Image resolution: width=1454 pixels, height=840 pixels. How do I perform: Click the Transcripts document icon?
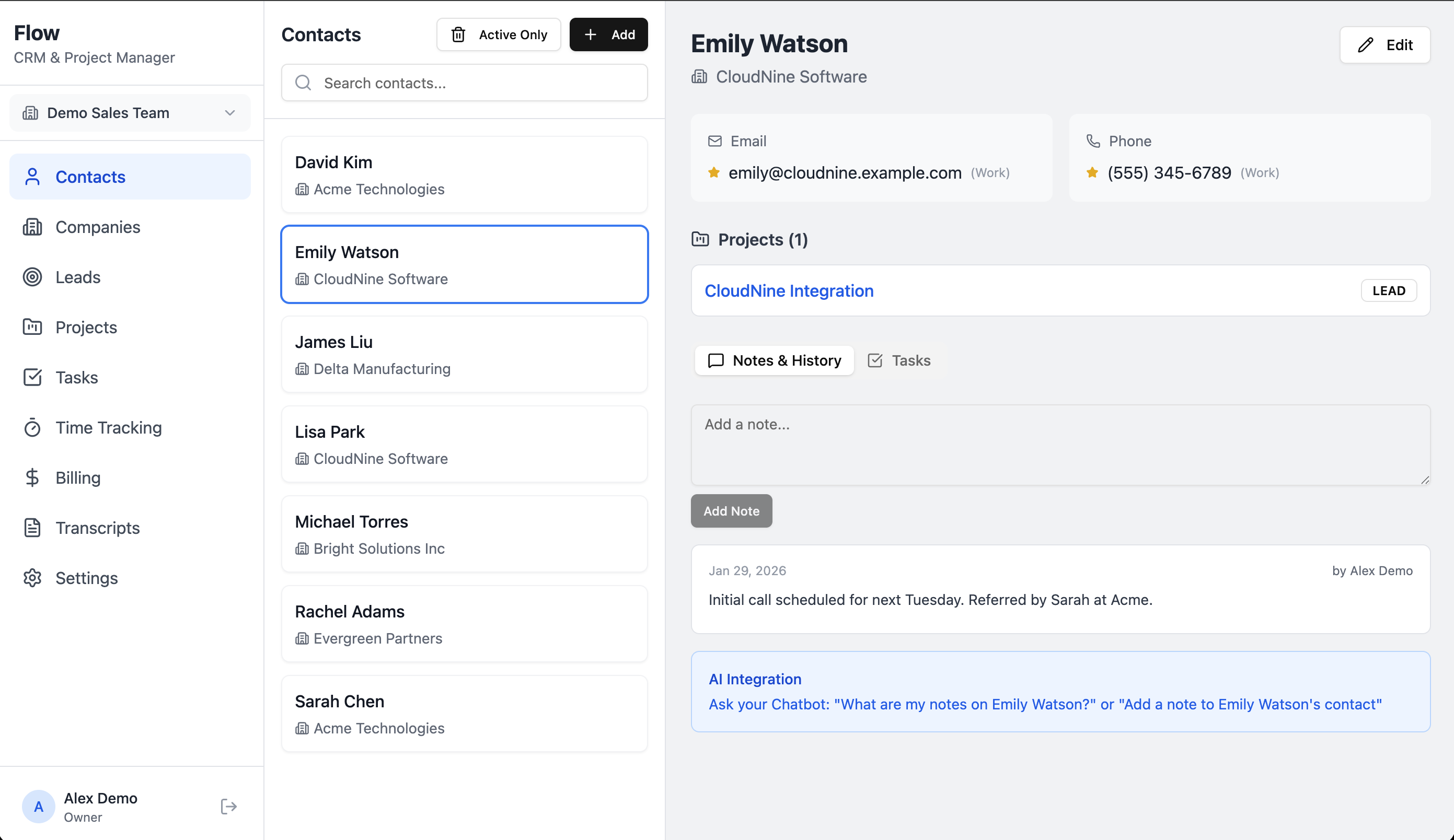point(32,528)
